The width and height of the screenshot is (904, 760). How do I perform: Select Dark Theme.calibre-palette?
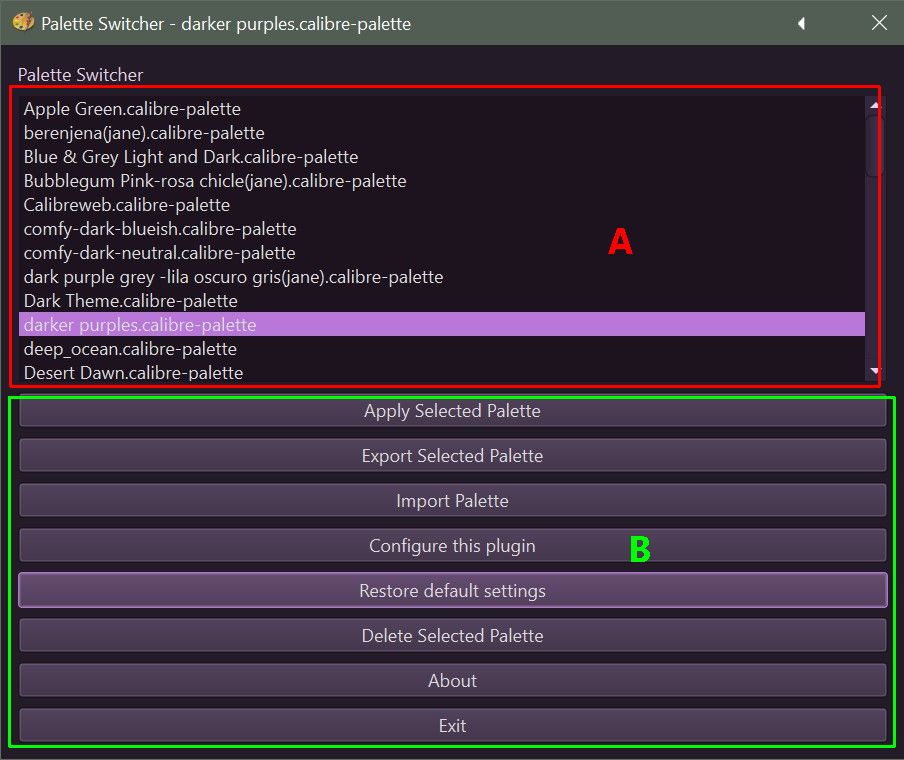click(x=442, y=301)
